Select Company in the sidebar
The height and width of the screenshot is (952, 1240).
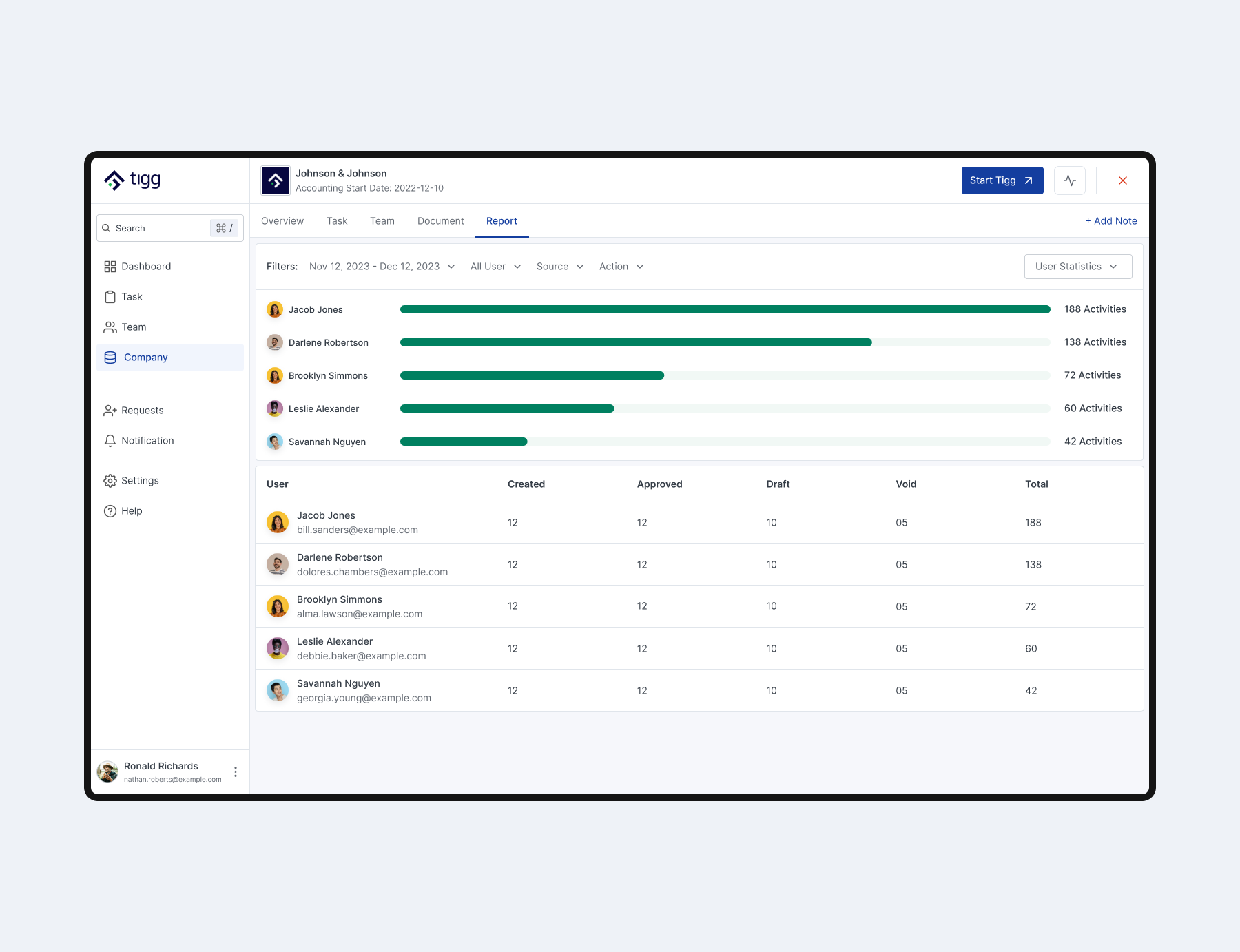[170, 358]
